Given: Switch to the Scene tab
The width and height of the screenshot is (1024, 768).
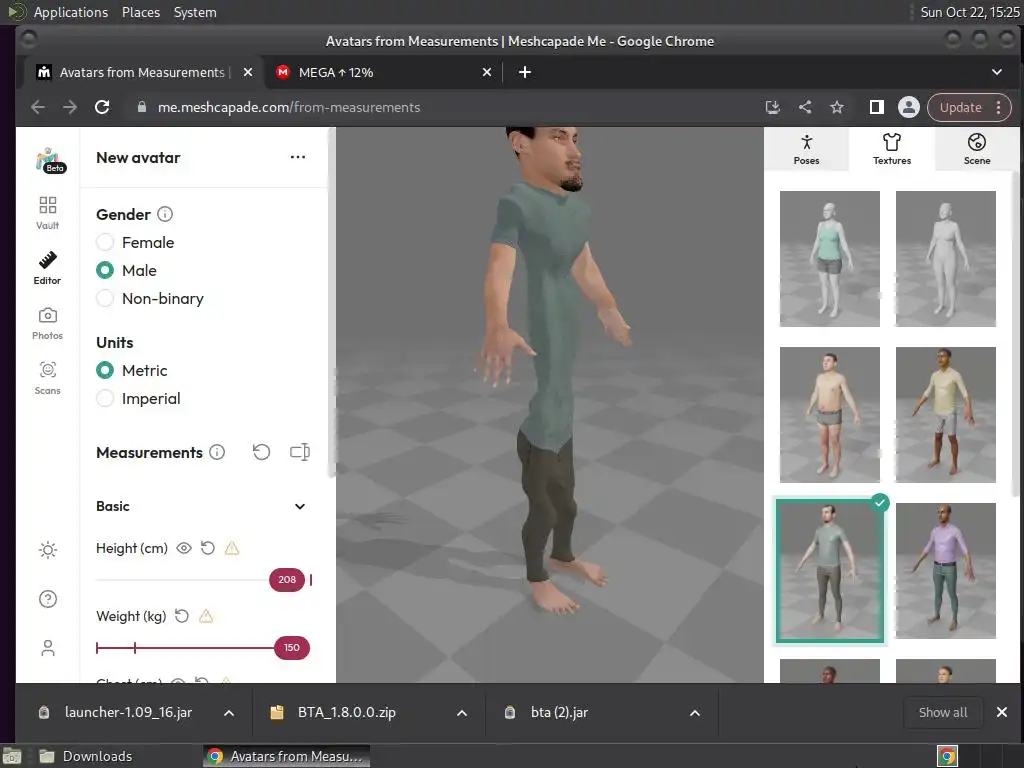Looking at the screenshot, I should [x=977, y=149].
